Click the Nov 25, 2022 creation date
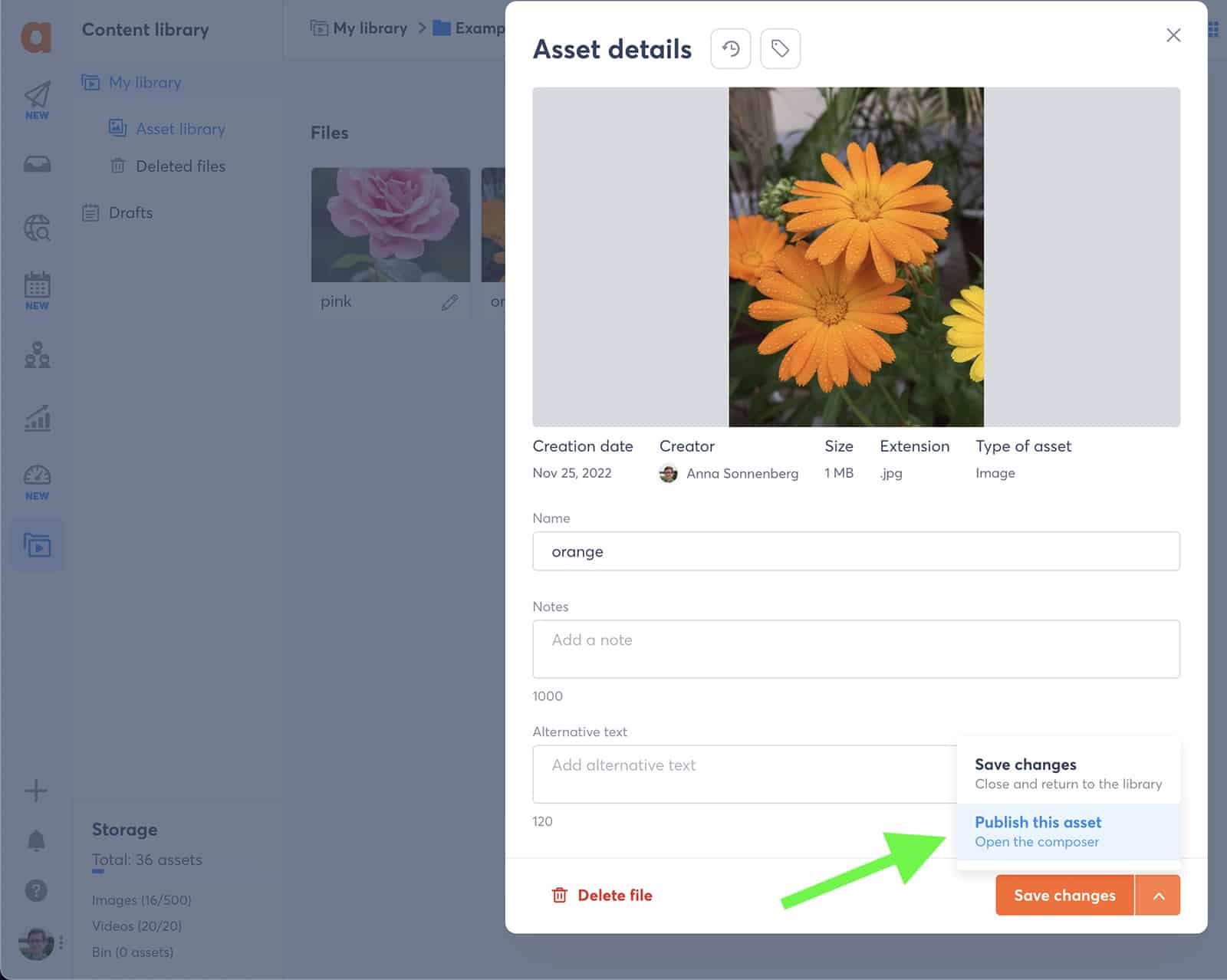The width and height of the screenshot is (1227, 980). point(571,473)
